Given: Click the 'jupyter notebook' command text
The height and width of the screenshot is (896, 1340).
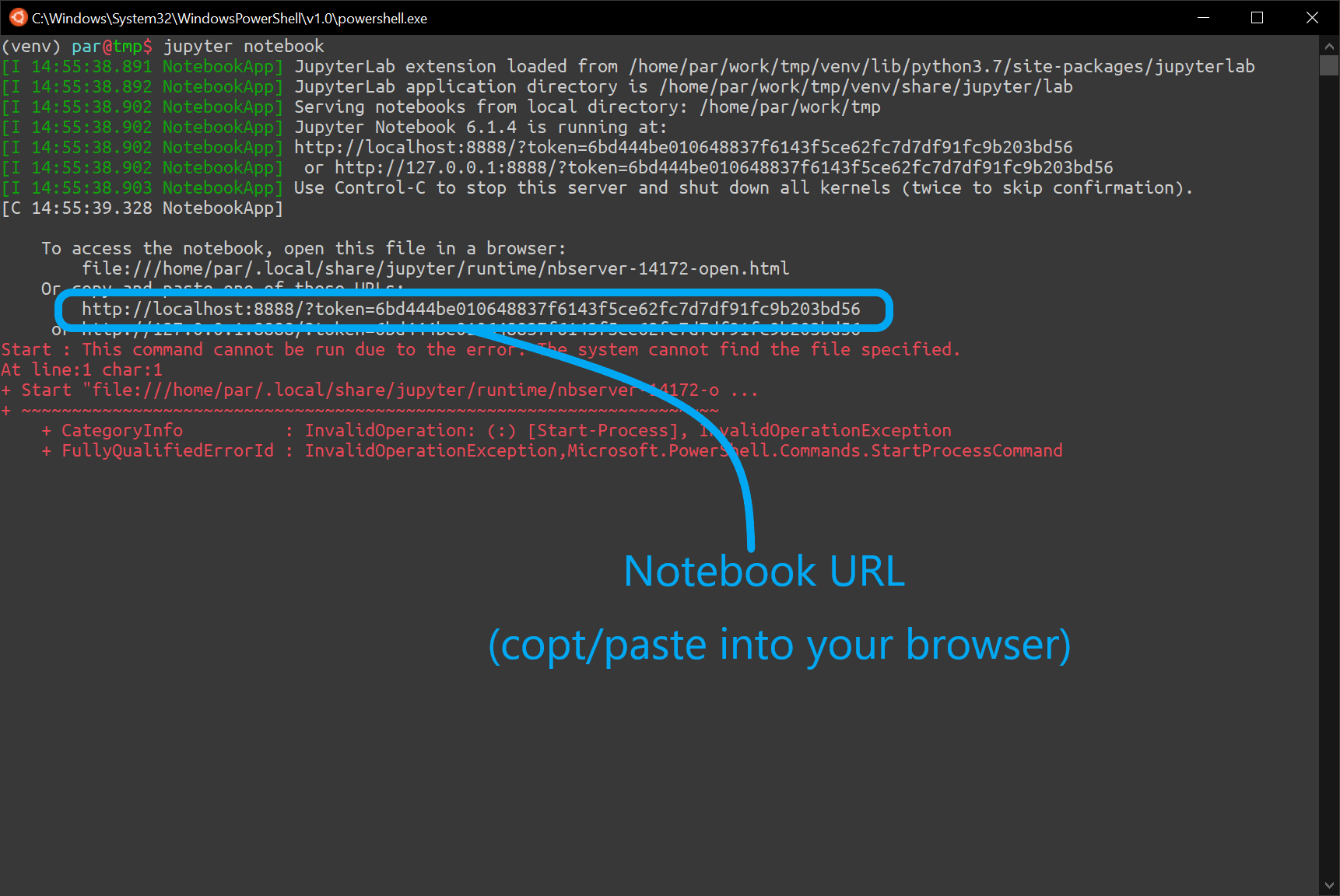Looking at the screenshot, I should click(x=244, y=47).
